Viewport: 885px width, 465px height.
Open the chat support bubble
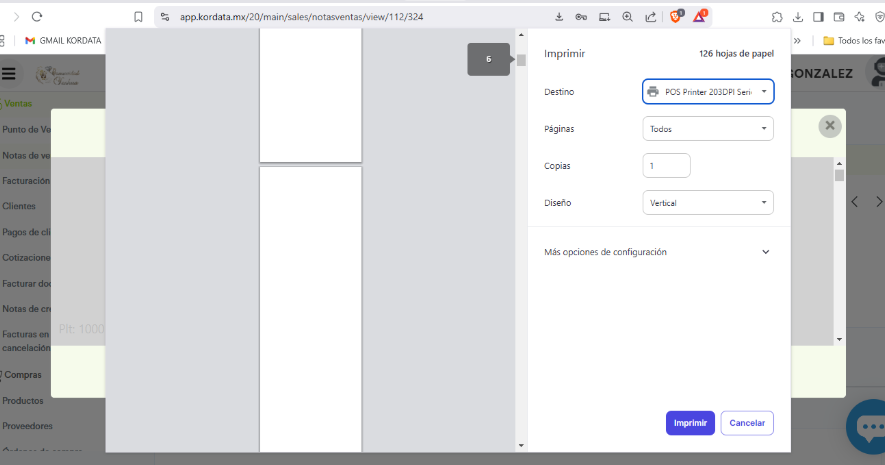[866, 427]
